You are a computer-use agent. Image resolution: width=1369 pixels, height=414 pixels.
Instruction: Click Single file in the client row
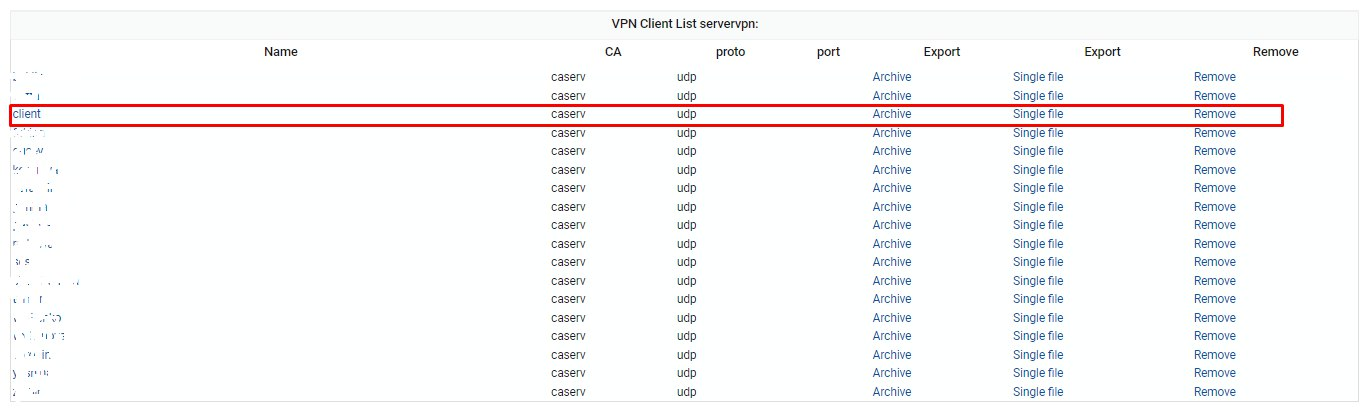[1038, 114]
